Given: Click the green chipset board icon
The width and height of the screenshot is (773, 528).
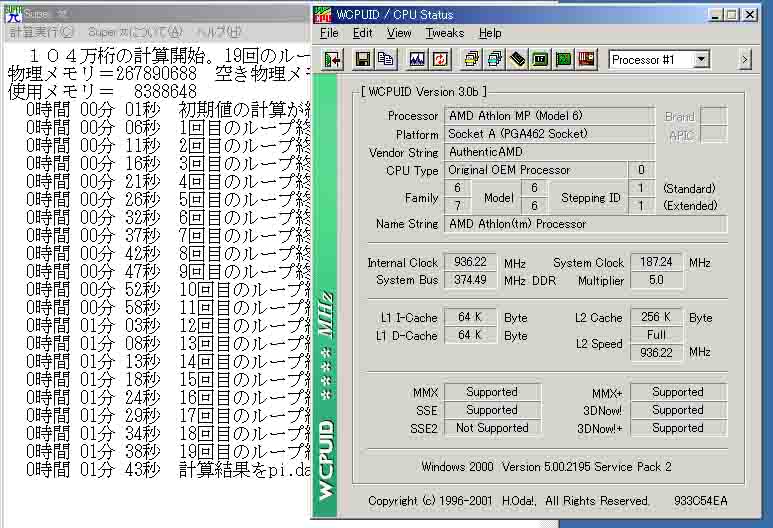Looking at the screenshot, I should 540,60.
